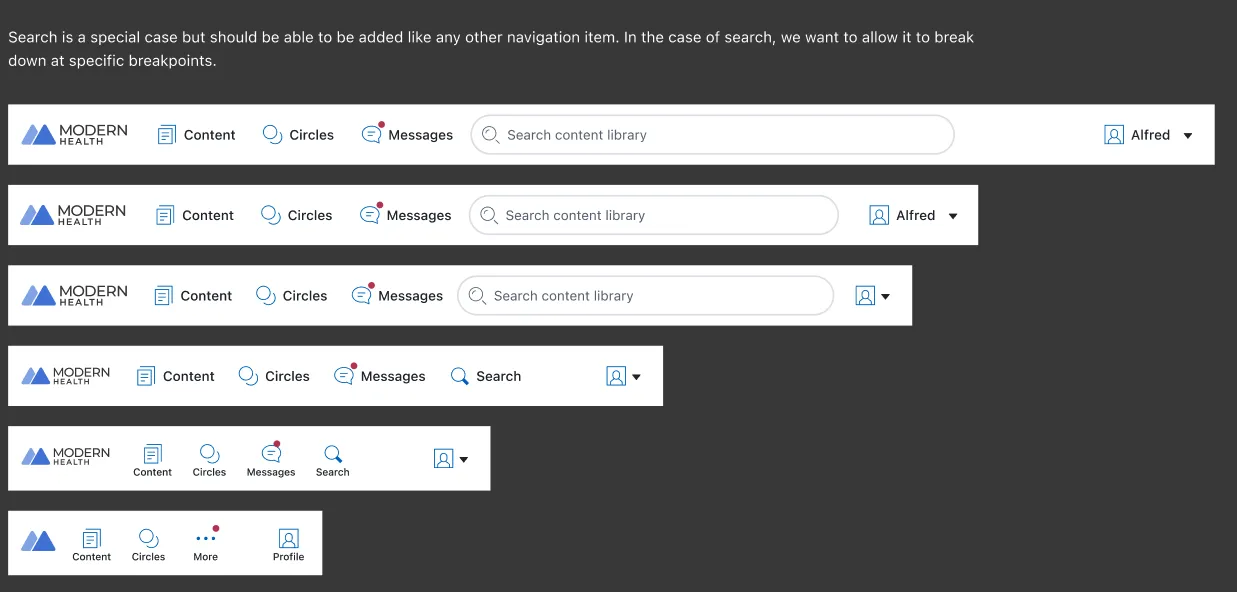Click the Modern Health logo in the second navbar
The width and height of the screenshot is (1237, 592).
click(74, 215)
